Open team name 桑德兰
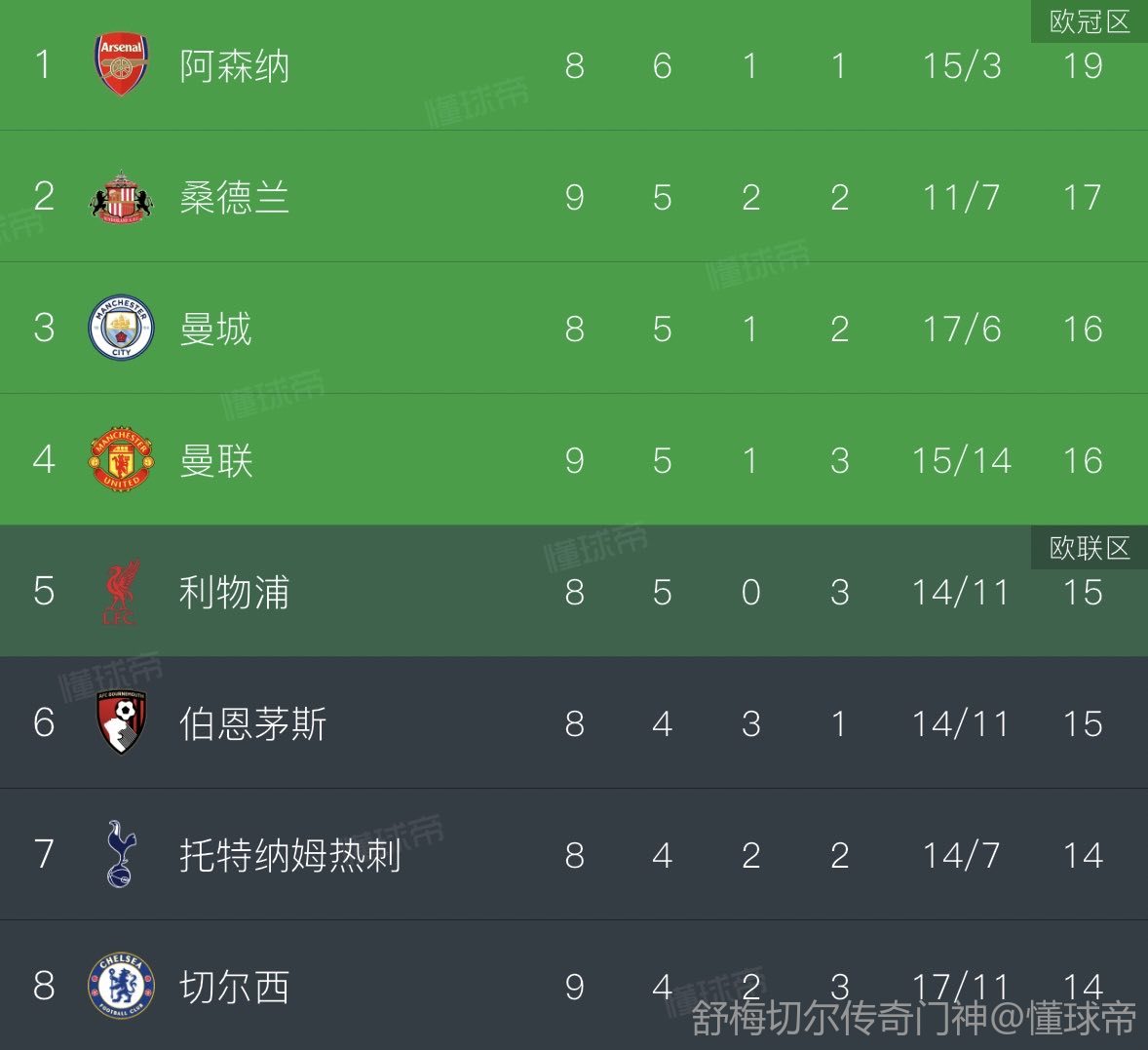 [234, 198]
